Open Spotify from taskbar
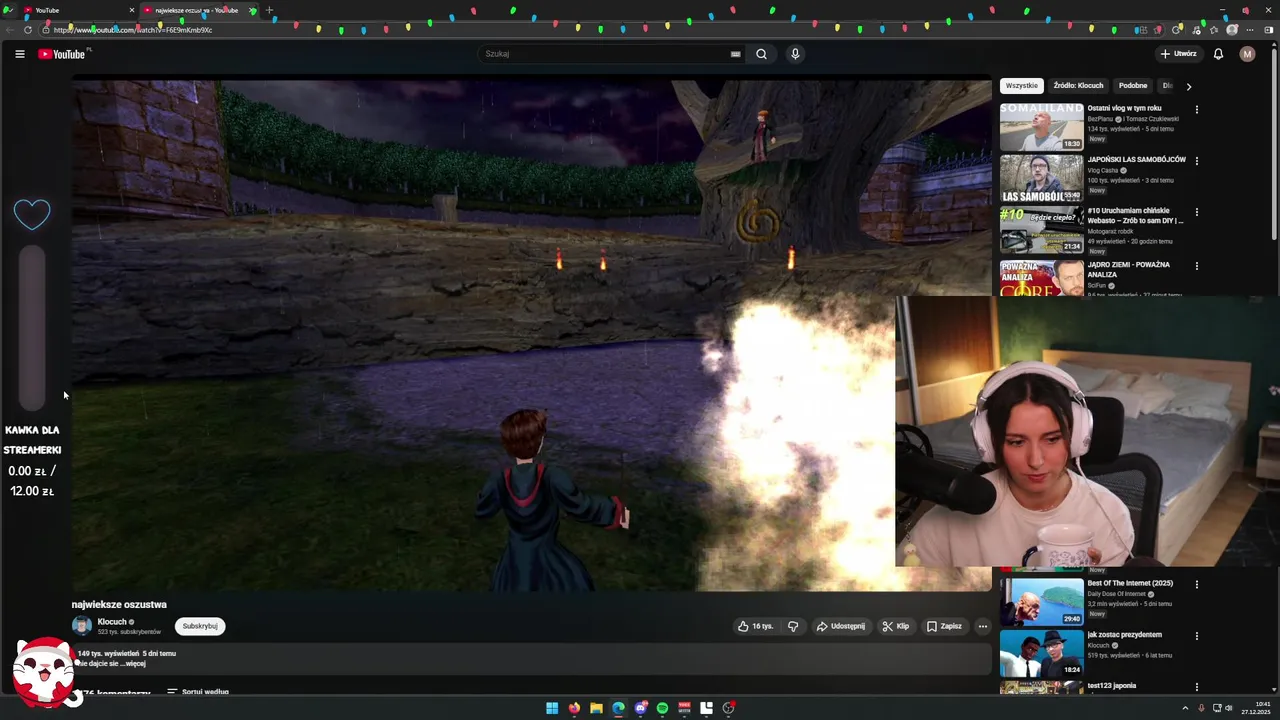Viewport: 1280px width, 720px height. click(662, 708)
